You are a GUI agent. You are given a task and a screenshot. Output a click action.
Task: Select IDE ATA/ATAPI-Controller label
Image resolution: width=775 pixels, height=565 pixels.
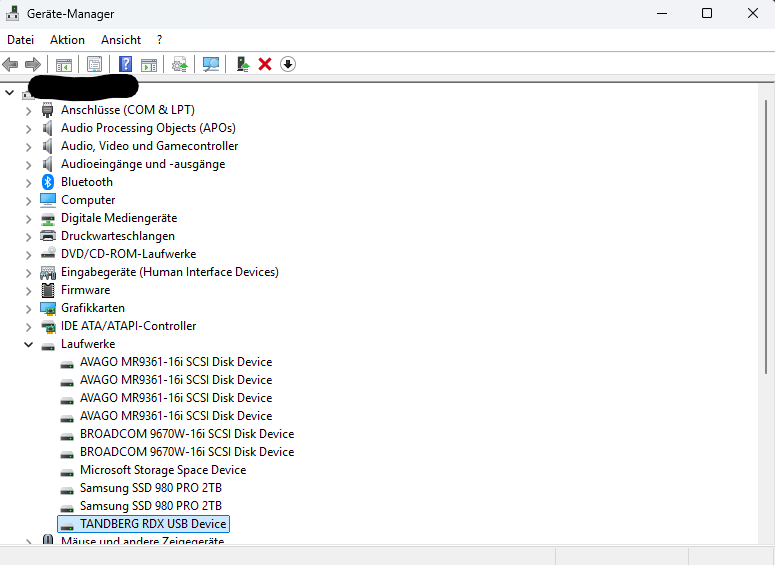point(129,326)
